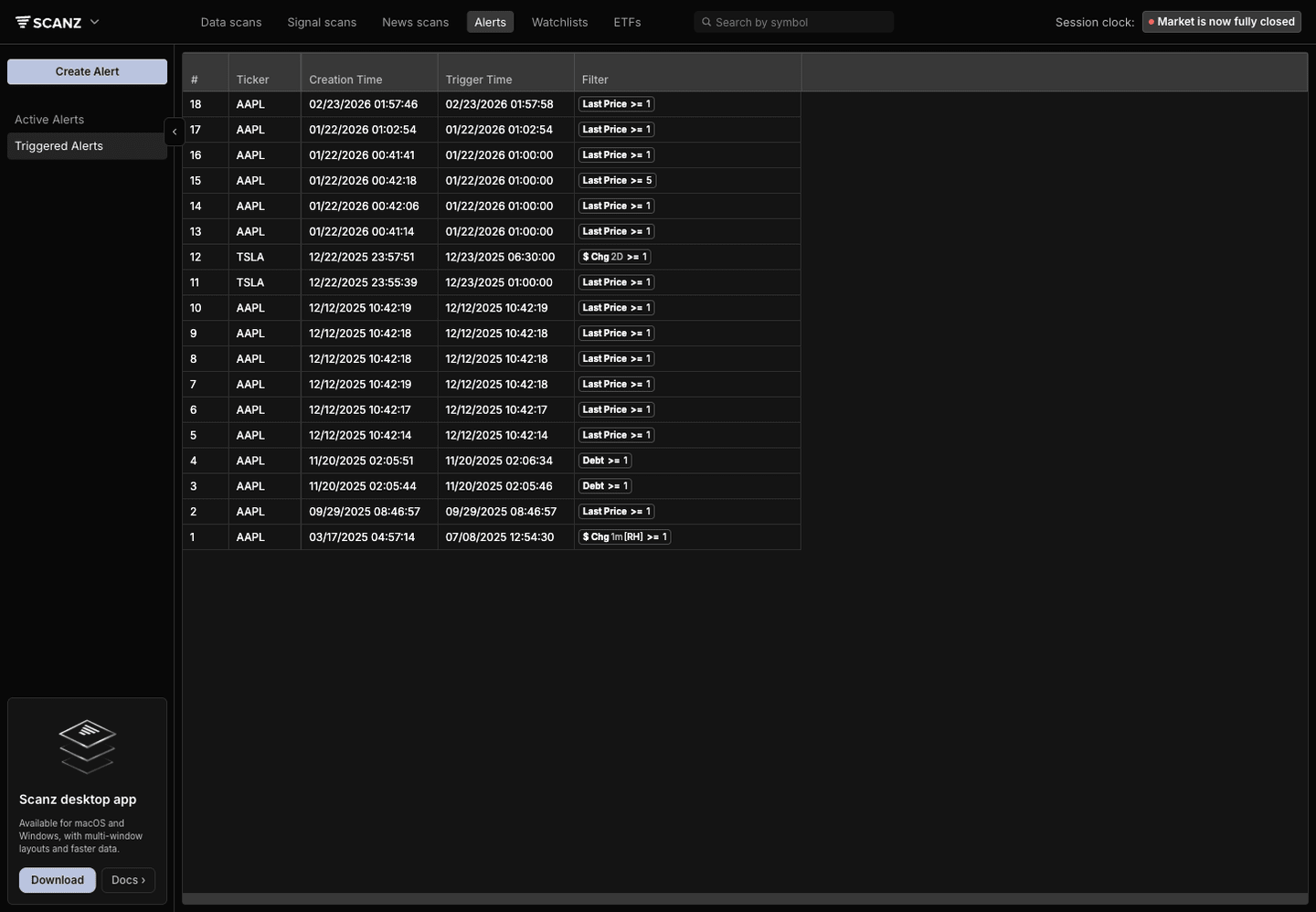Switch to News scans tab

tap(415, 22)
